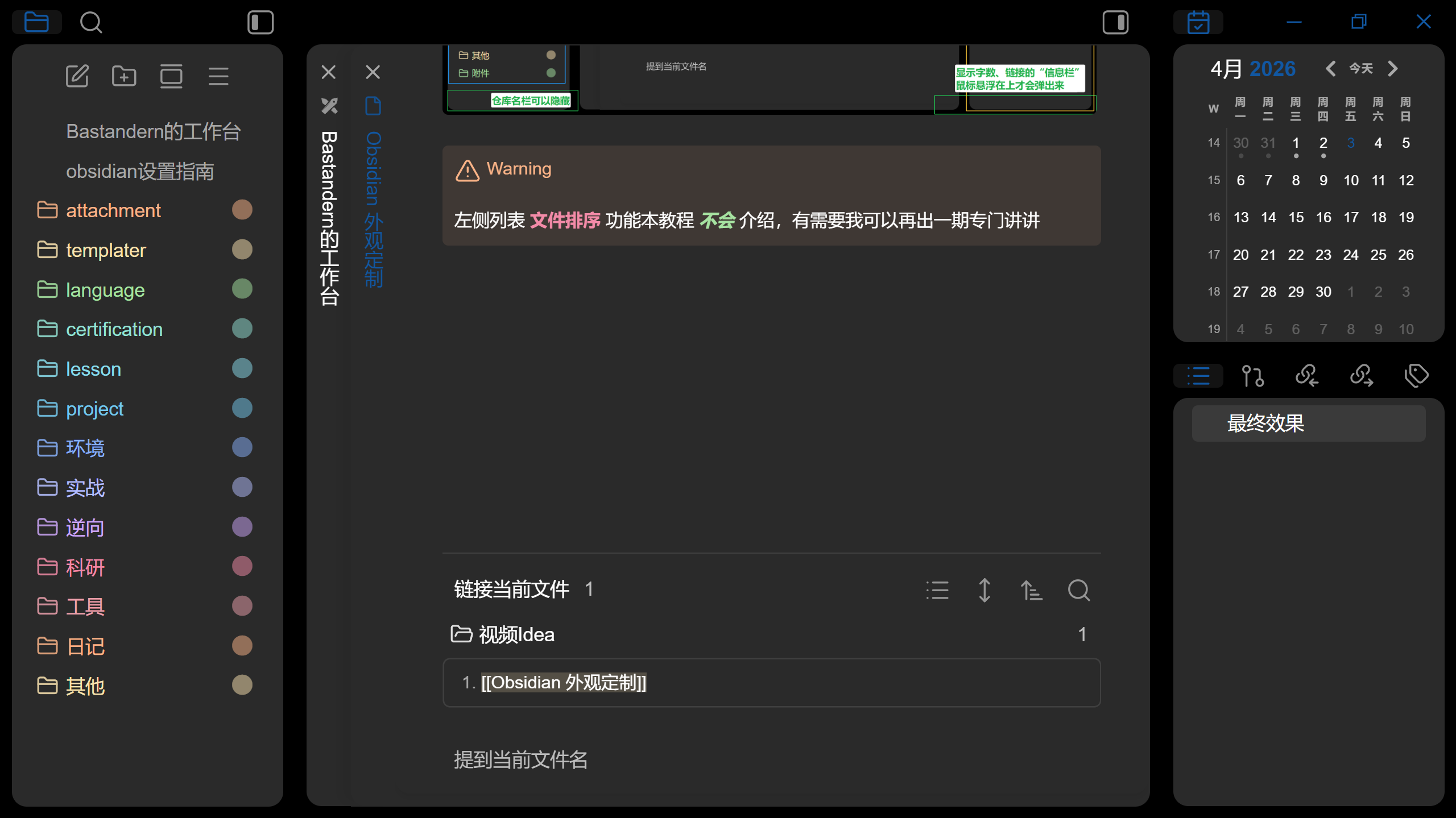
Task: Switch to the tags panel icon
Action: (1416, 376)
